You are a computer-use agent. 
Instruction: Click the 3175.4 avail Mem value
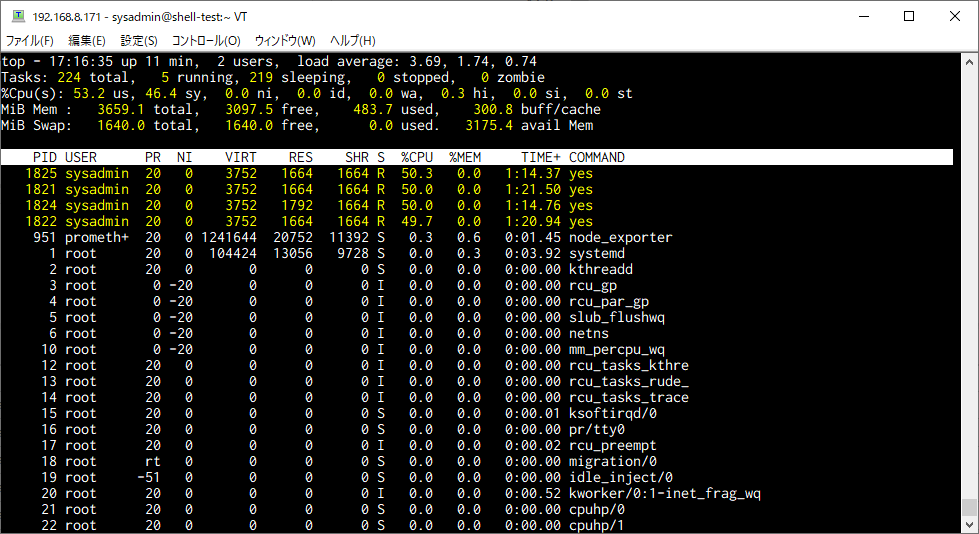click(489, 126)
